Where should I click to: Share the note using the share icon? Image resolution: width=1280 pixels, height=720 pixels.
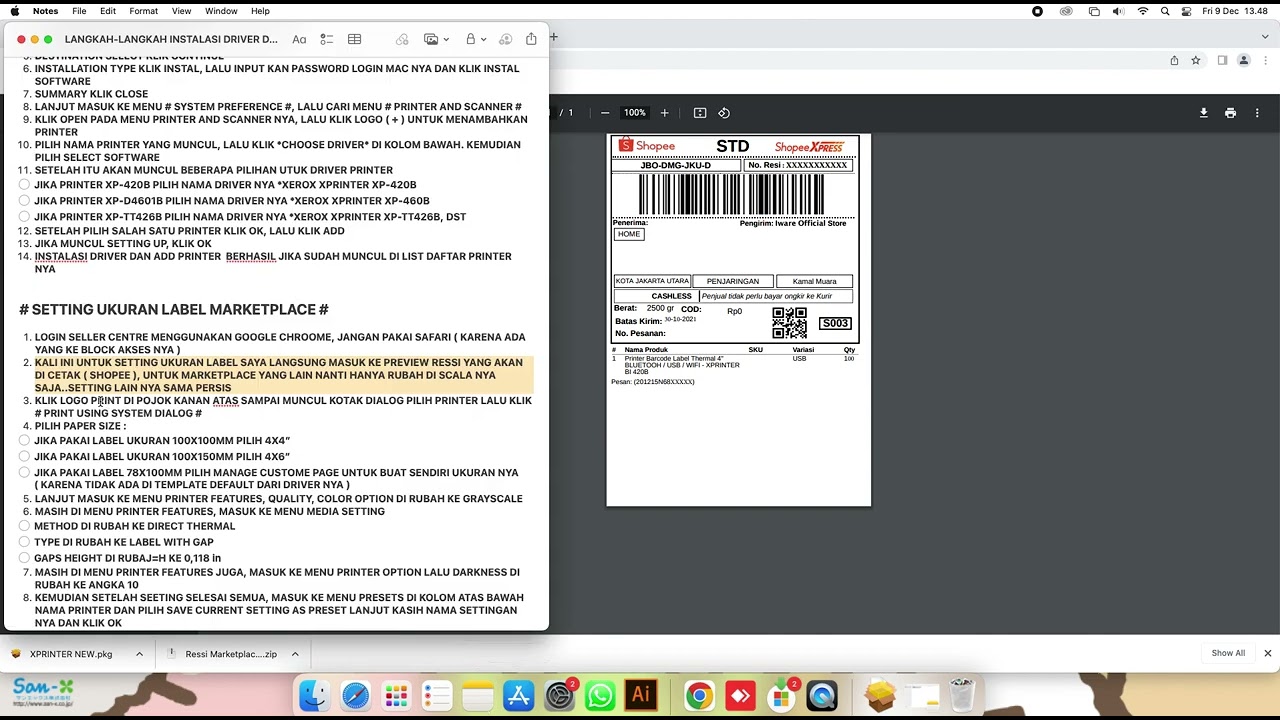pyautogui.click(x=531, y=39)
